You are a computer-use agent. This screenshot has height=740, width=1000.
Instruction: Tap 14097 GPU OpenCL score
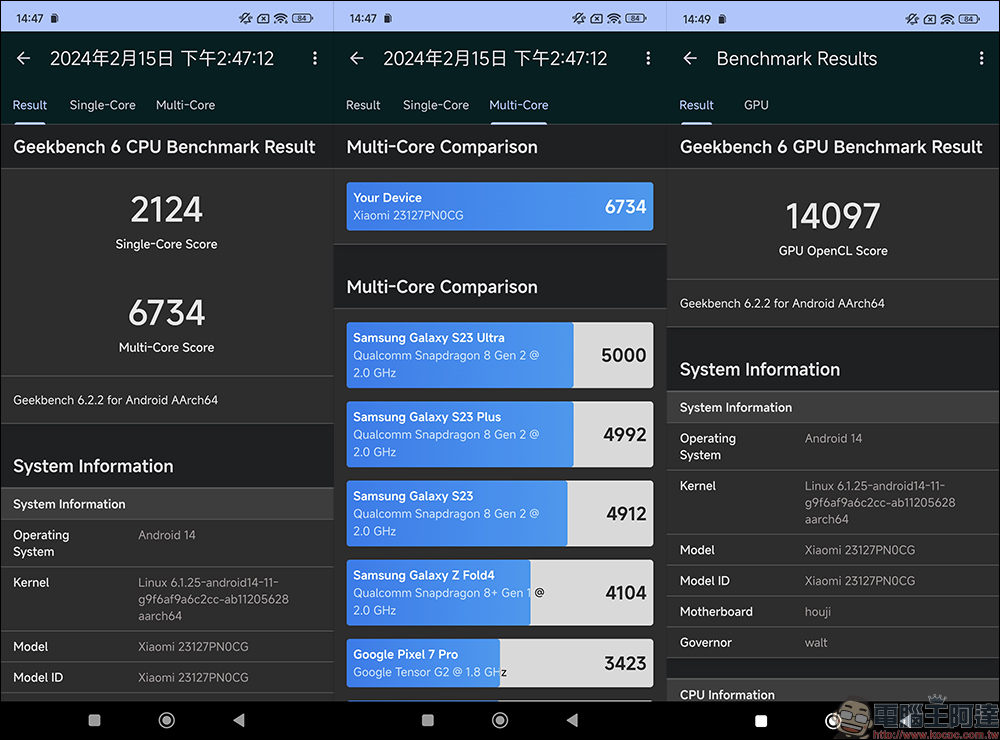(x=833, y=216)
